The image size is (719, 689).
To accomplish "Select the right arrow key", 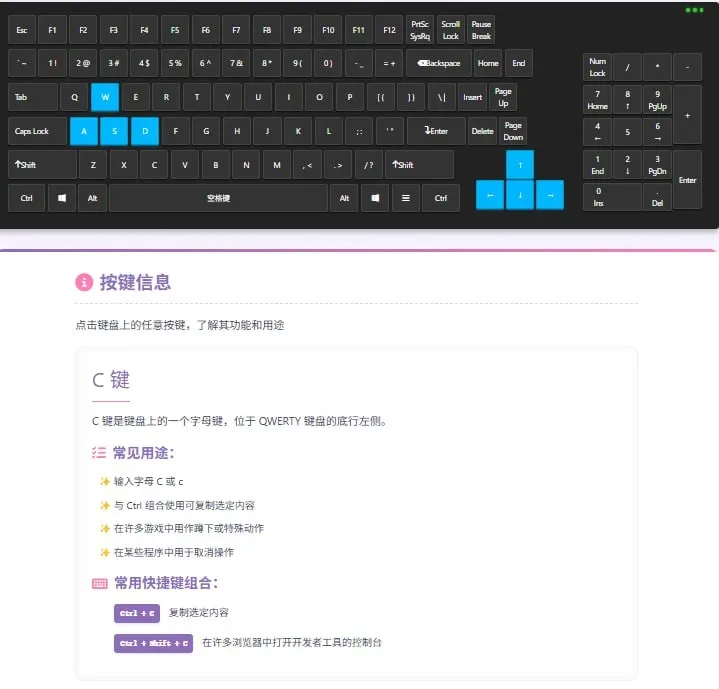I will click(550, 195).
